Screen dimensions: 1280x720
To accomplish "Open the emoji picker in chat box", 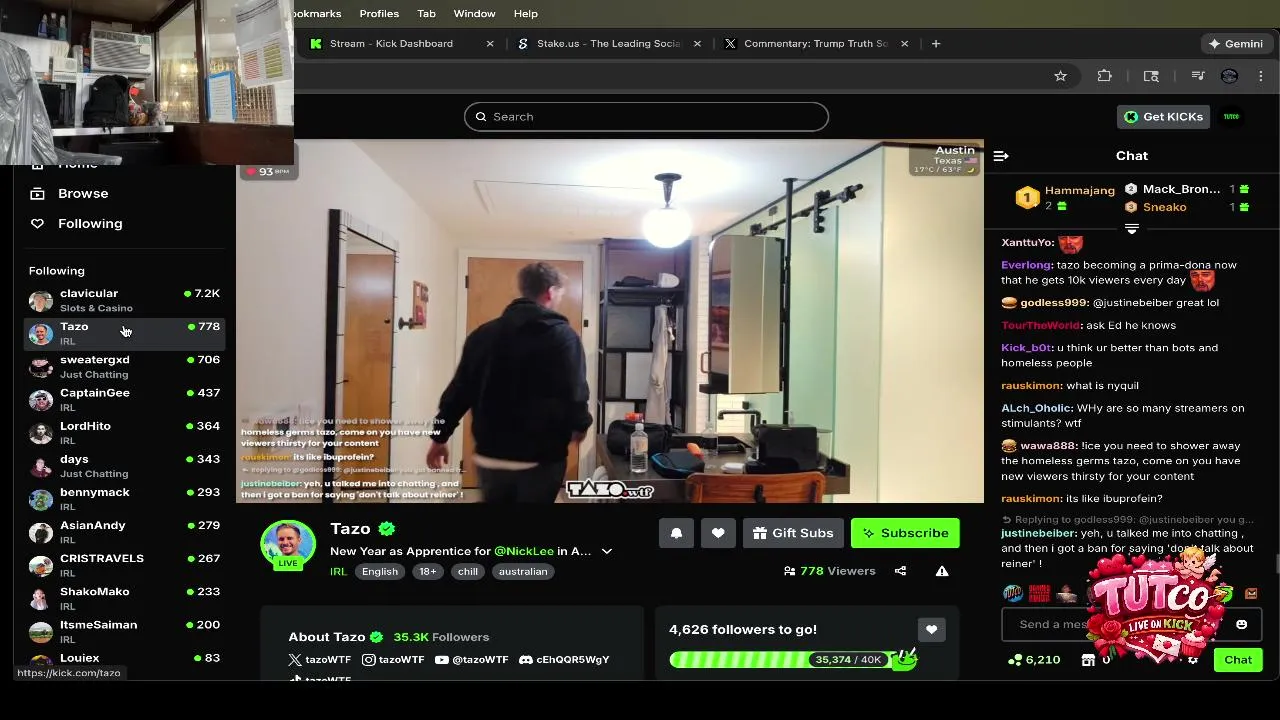I will 1241,624.
